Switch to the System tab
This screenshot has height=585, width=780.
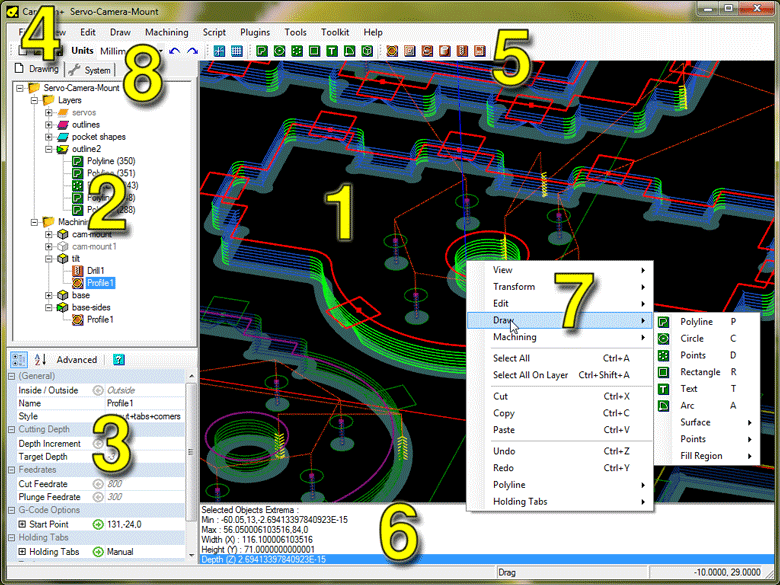pos(91,70)
